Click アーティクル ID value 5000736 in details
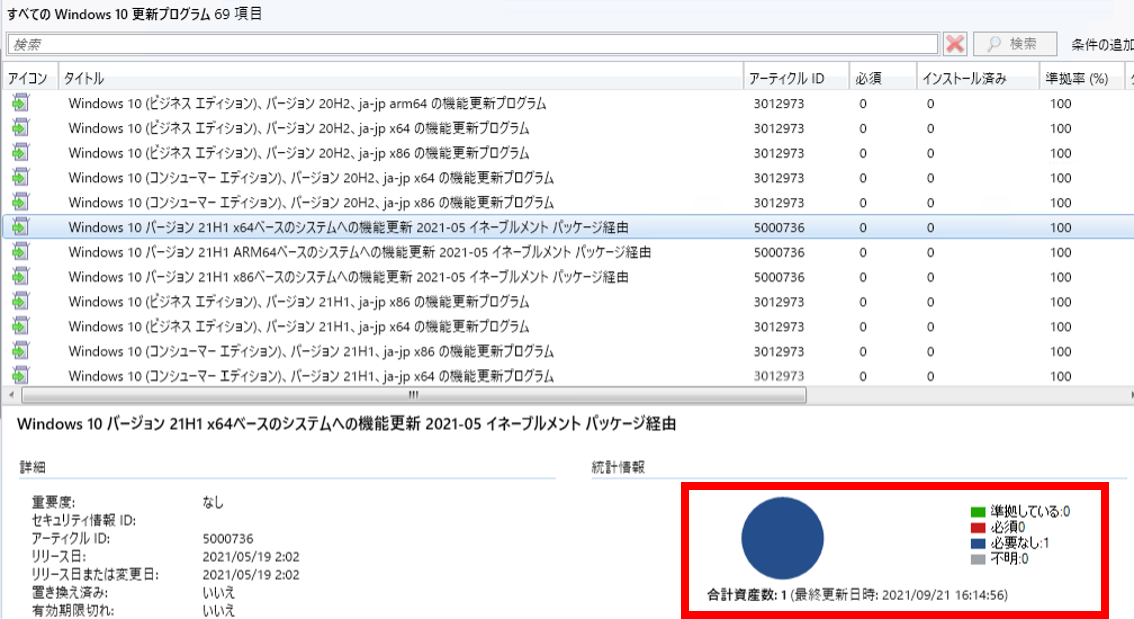Screen dimensions: 1134x619 coord(228,539)
